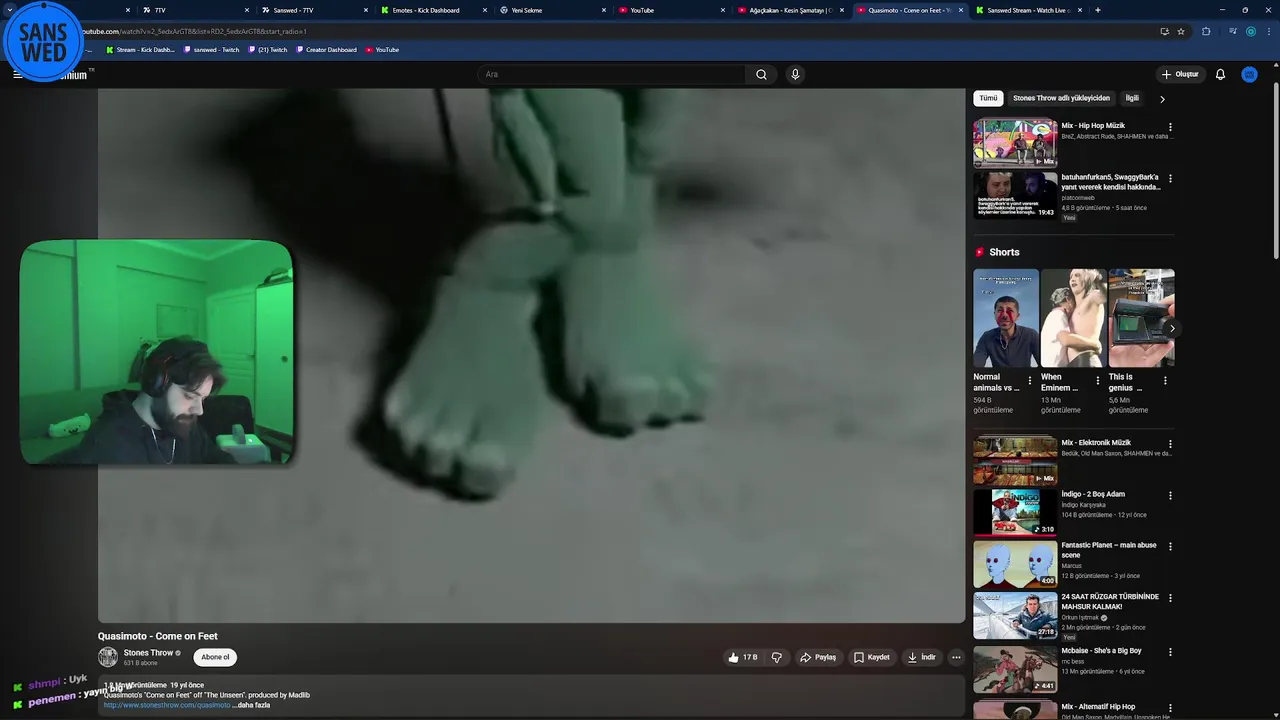Select the Tümü filter chip

pyautogui.click(x=988, y=98)
